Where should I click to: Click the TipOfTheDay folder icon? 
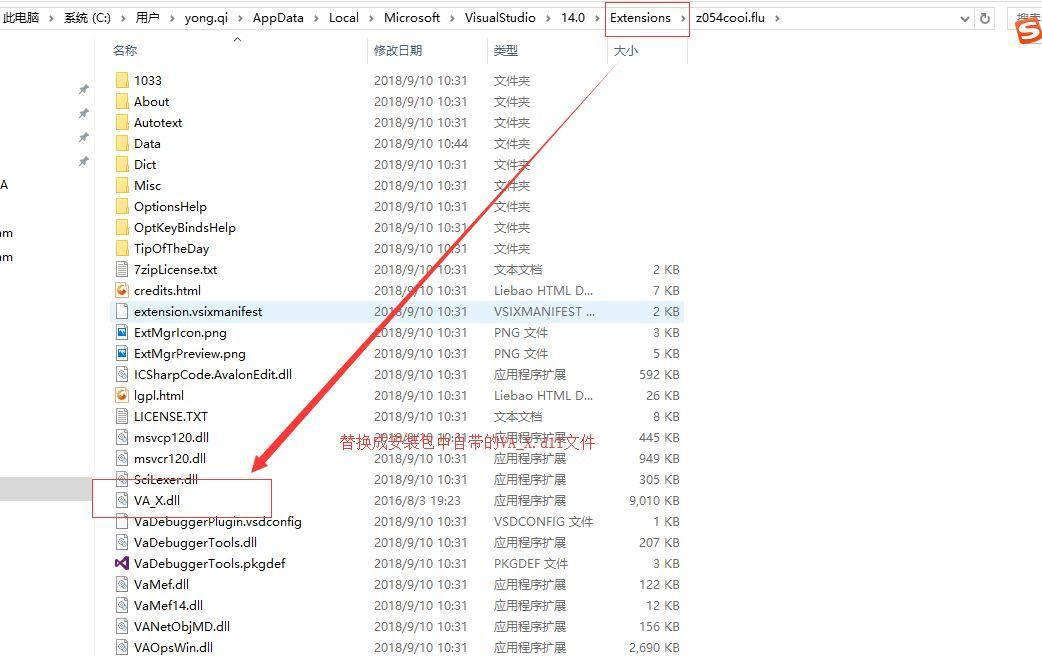tap(122, 248)
